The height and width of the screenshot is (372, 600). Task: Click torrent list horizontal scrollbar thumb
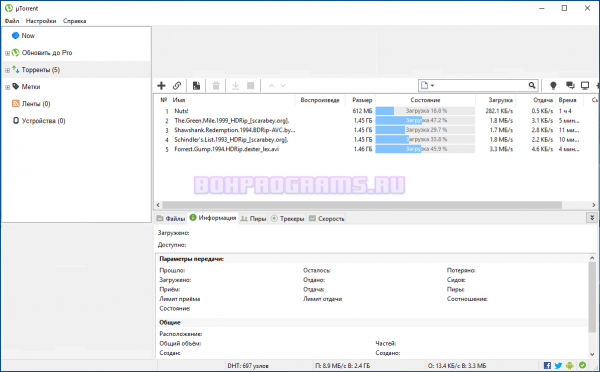(x=362, y=205)
